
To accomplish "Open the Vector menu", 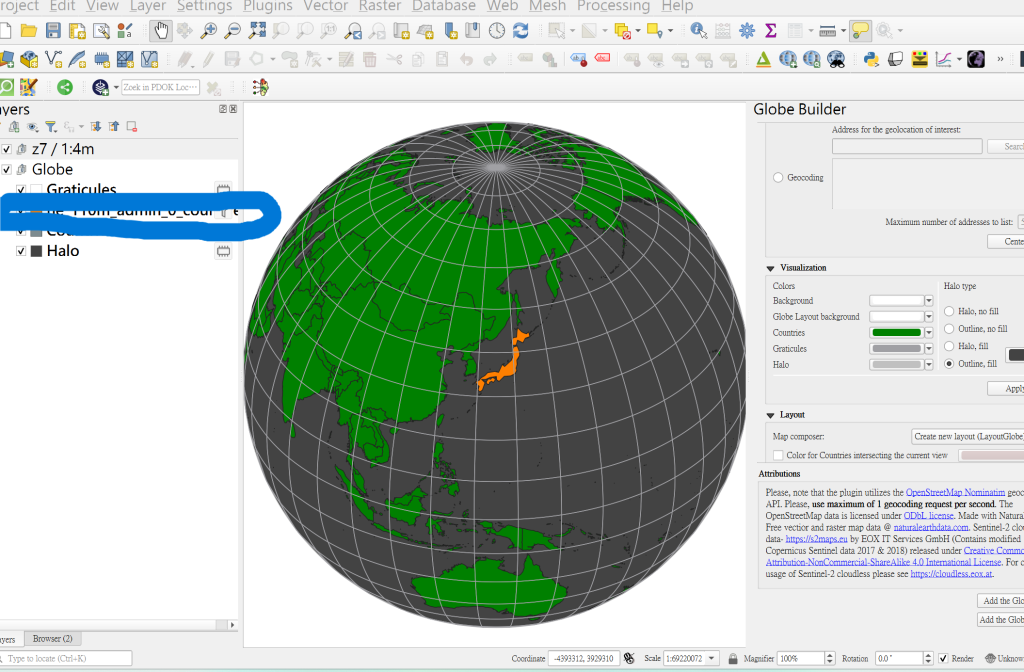I will pos(325,7).
